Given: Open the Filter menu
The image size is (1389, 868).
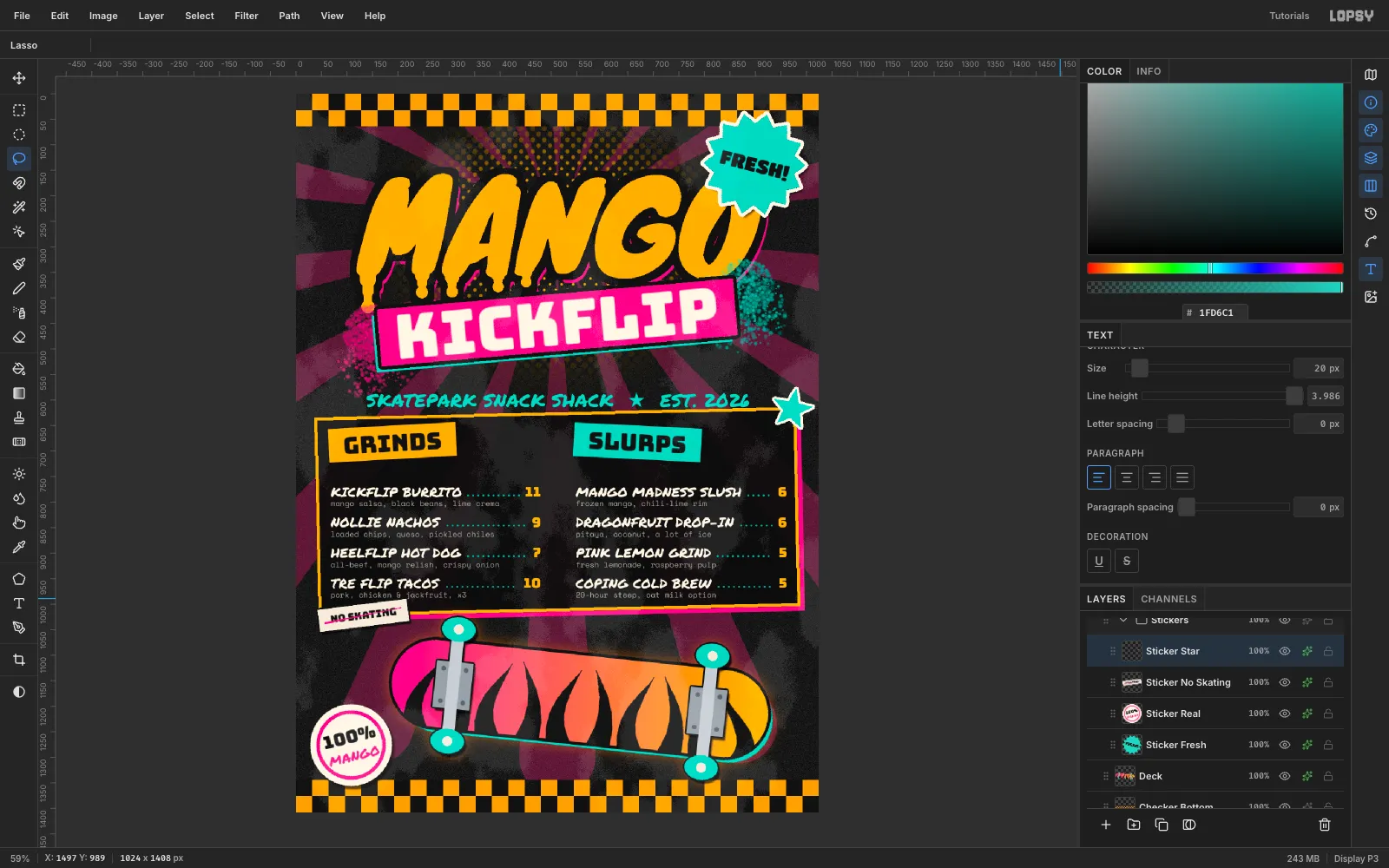Looking at the screenshot, I should [247, 16].
